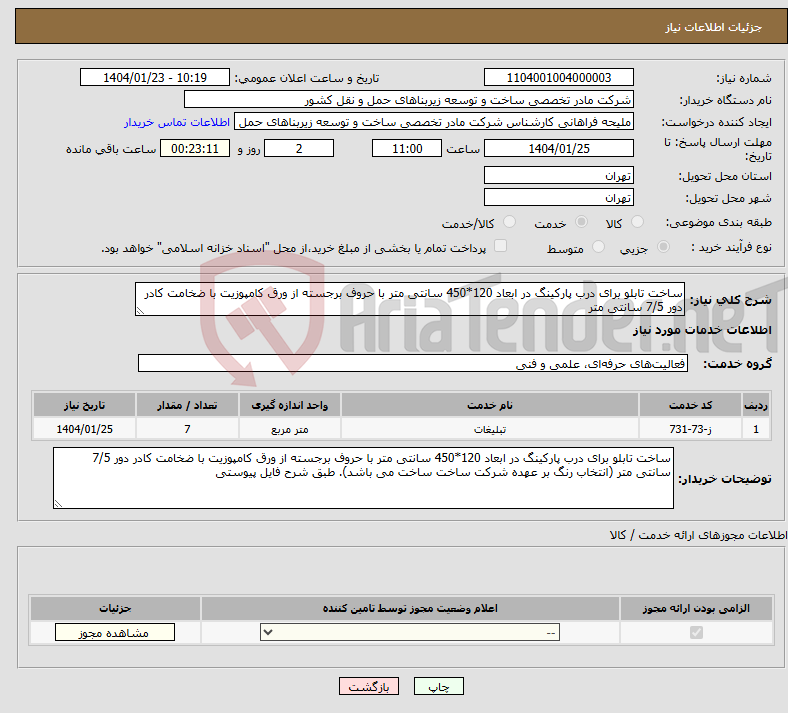Select the خدمت radio button

581,222
